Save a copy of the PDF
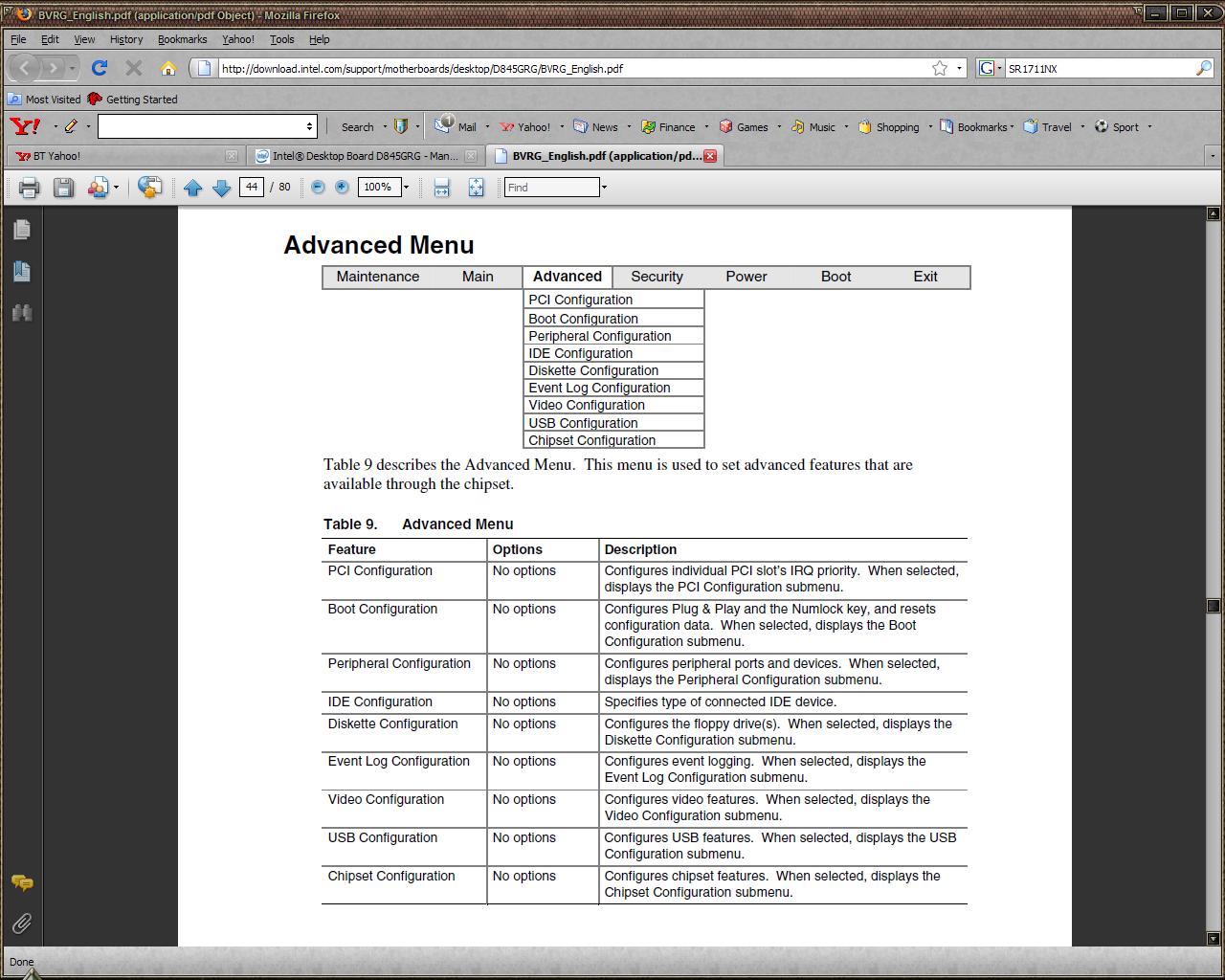This screenshot has height=980, width=1225. click(x=63, y=188)
